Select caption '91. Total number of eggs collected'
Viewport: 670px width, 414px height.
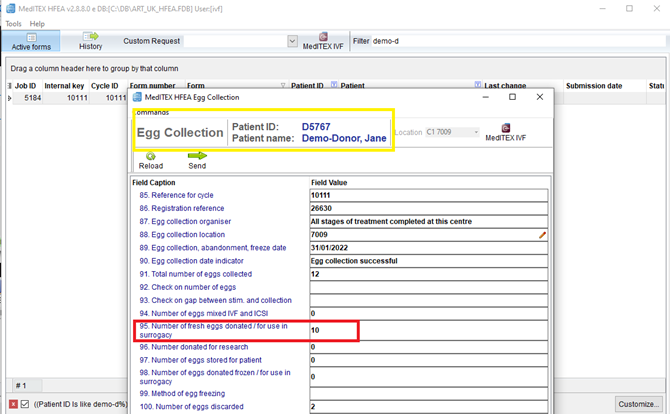196,274
